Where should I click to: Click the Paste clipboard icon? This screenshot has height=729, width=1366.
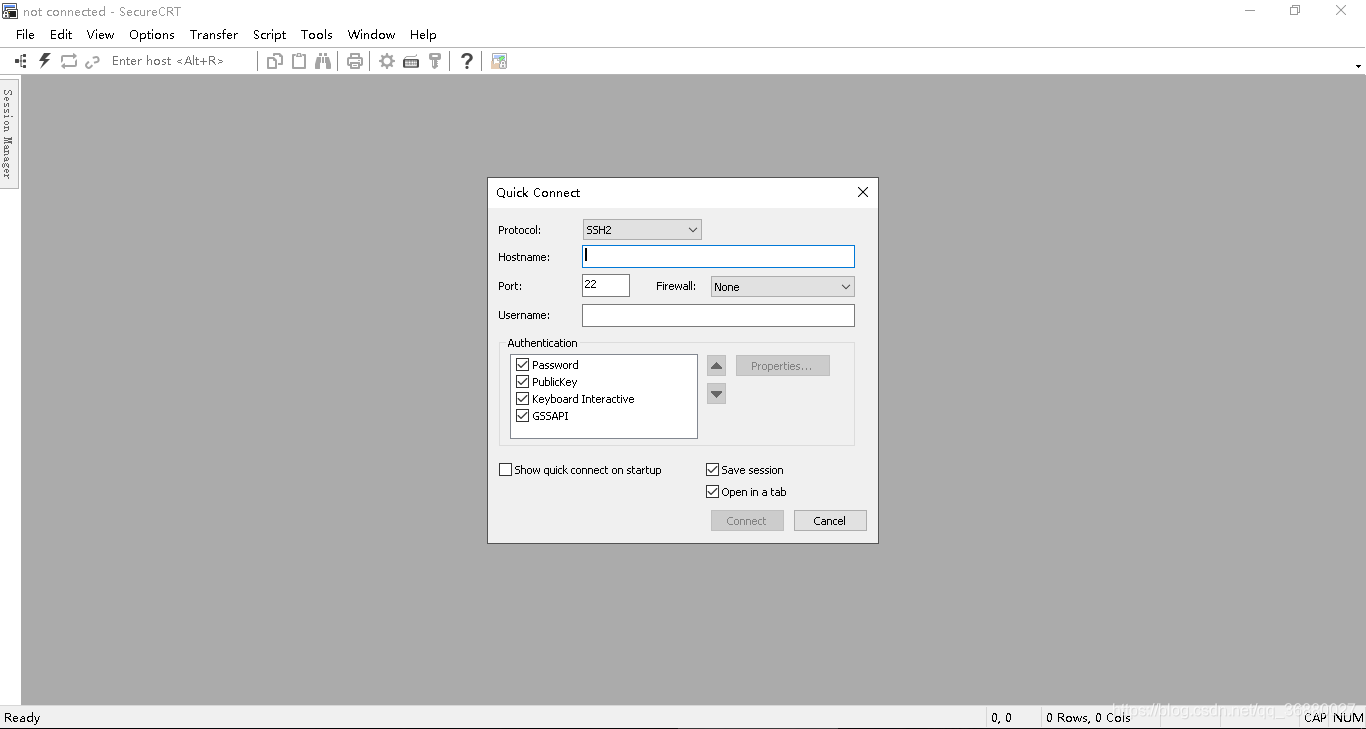pyautogui.click(x=299, y=61)
